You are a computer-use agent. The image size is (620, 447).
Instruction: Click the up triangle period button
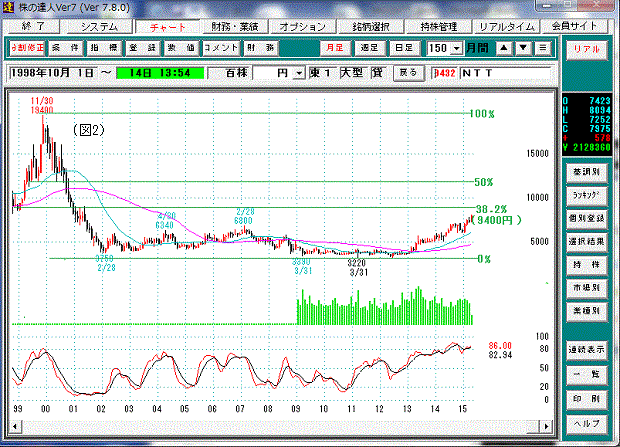[x=504, y=48]
